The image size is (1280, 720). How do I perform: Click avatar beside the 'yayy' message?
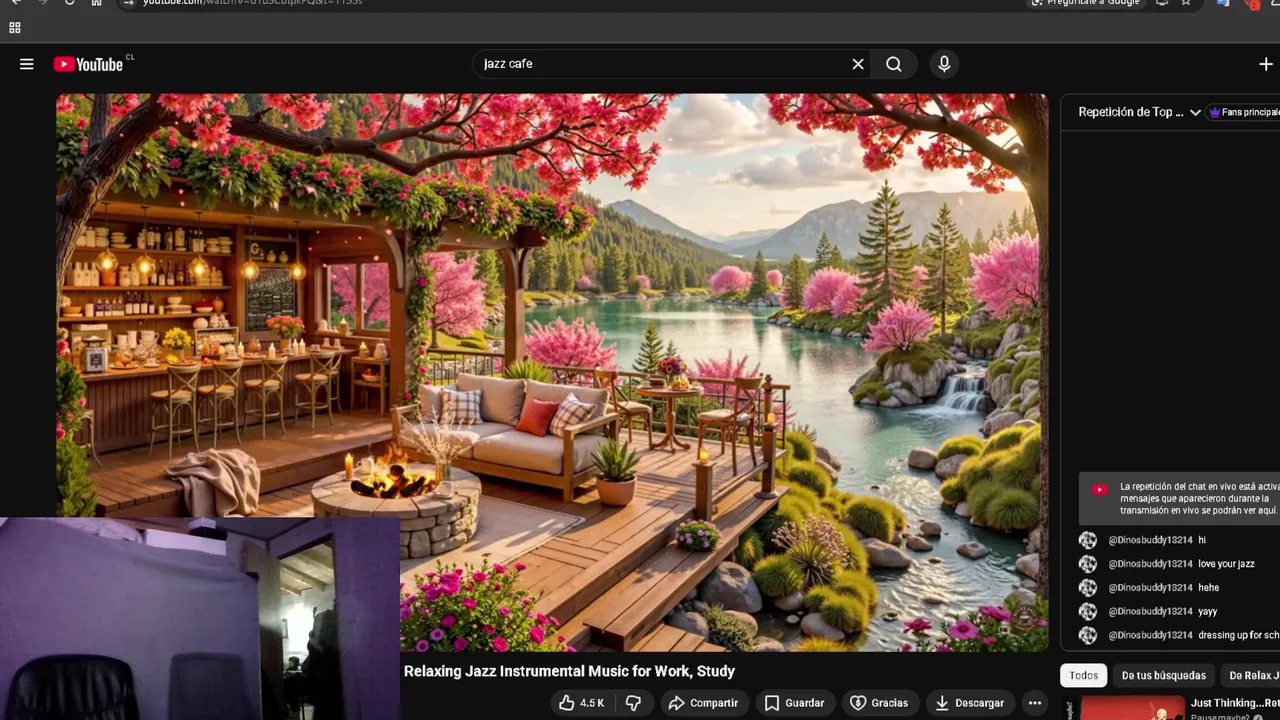click(1088, 611)
